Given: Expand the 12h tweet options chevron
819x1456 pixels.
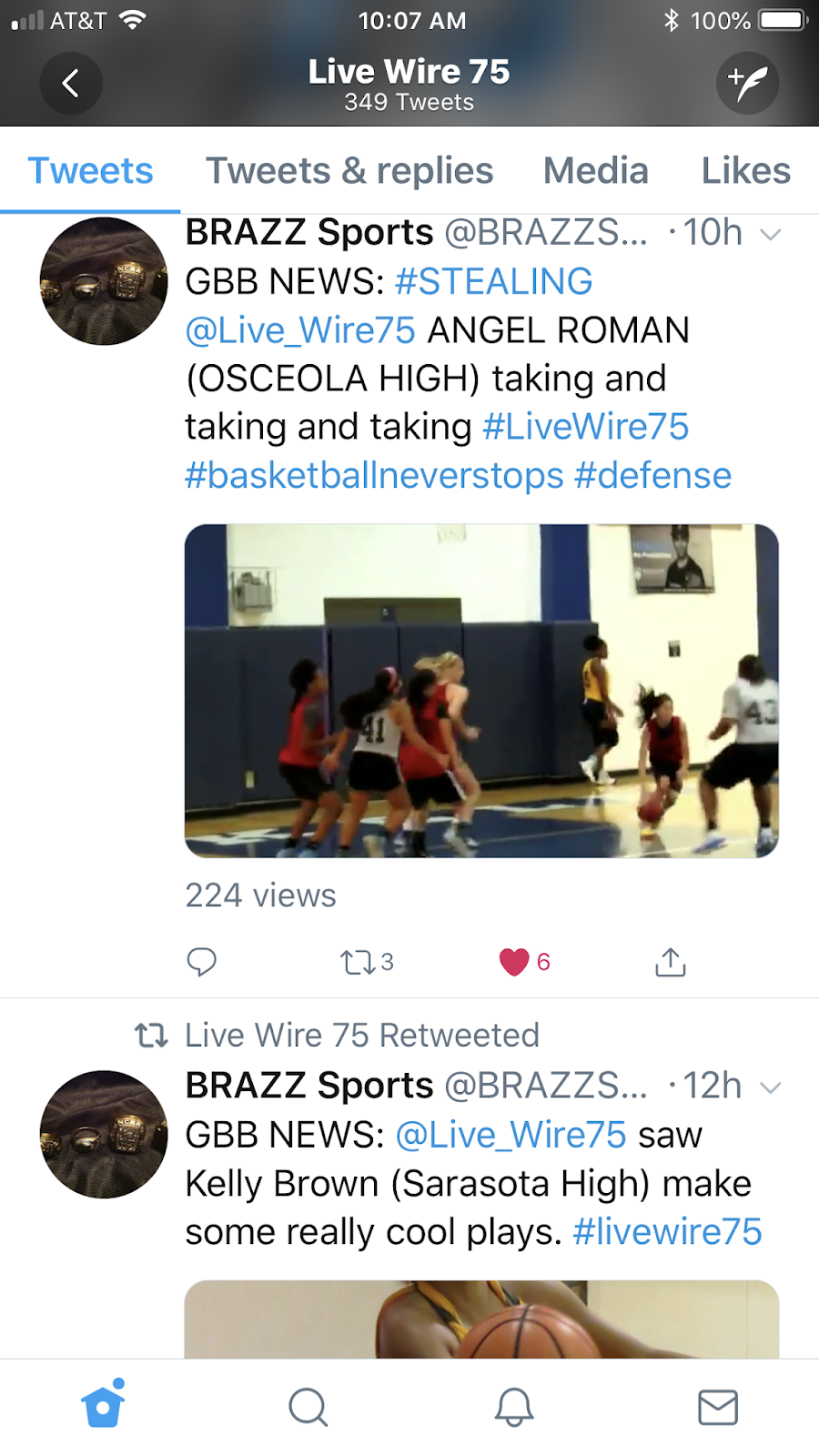Looking at the screenshot, I should pos(771,1087).
